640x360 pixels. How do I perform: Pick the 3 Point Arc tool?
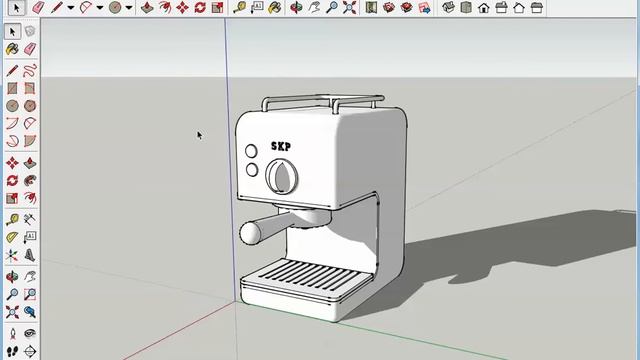tap(12, 141)
